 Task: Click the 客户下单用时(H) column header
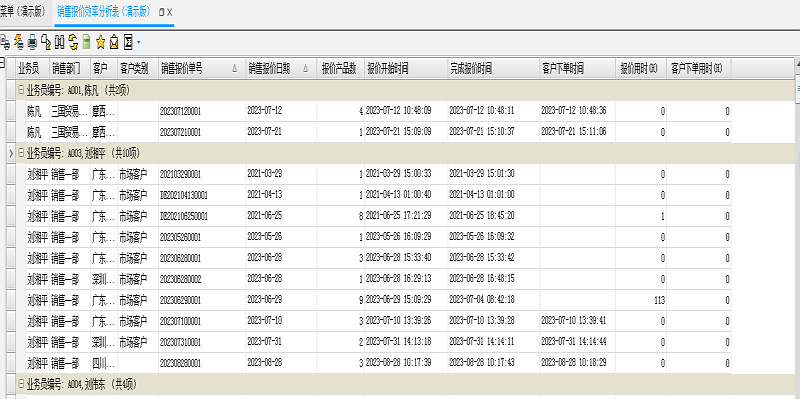point(699,69)
